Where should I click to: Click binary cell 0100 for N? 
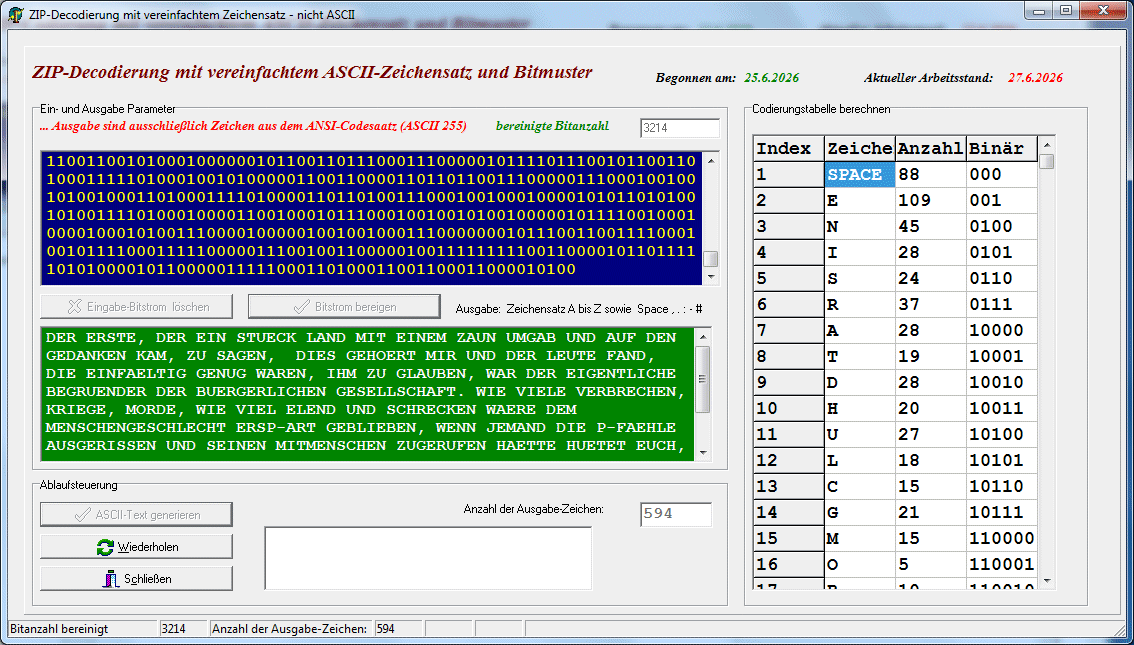(x=1002, y=226)
